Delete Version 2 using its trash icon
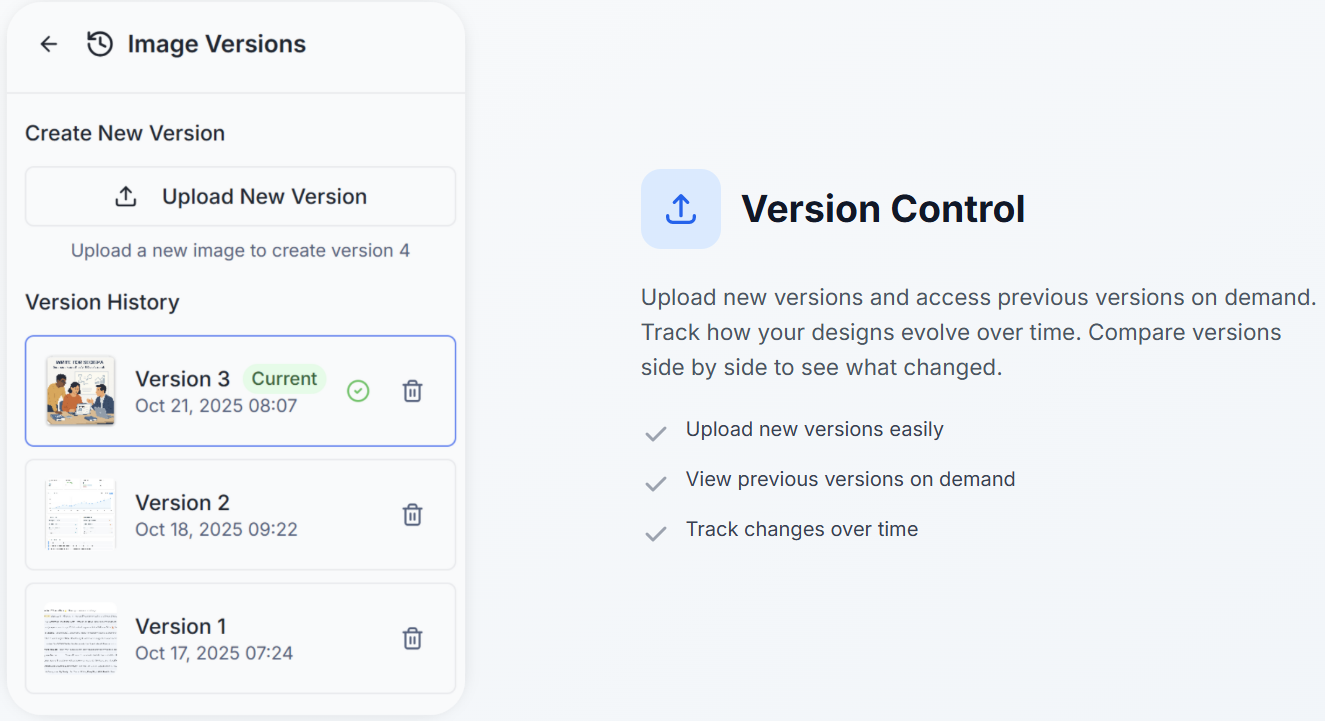The width and height of the screenshot is (1325, 721). click(412, 514)
